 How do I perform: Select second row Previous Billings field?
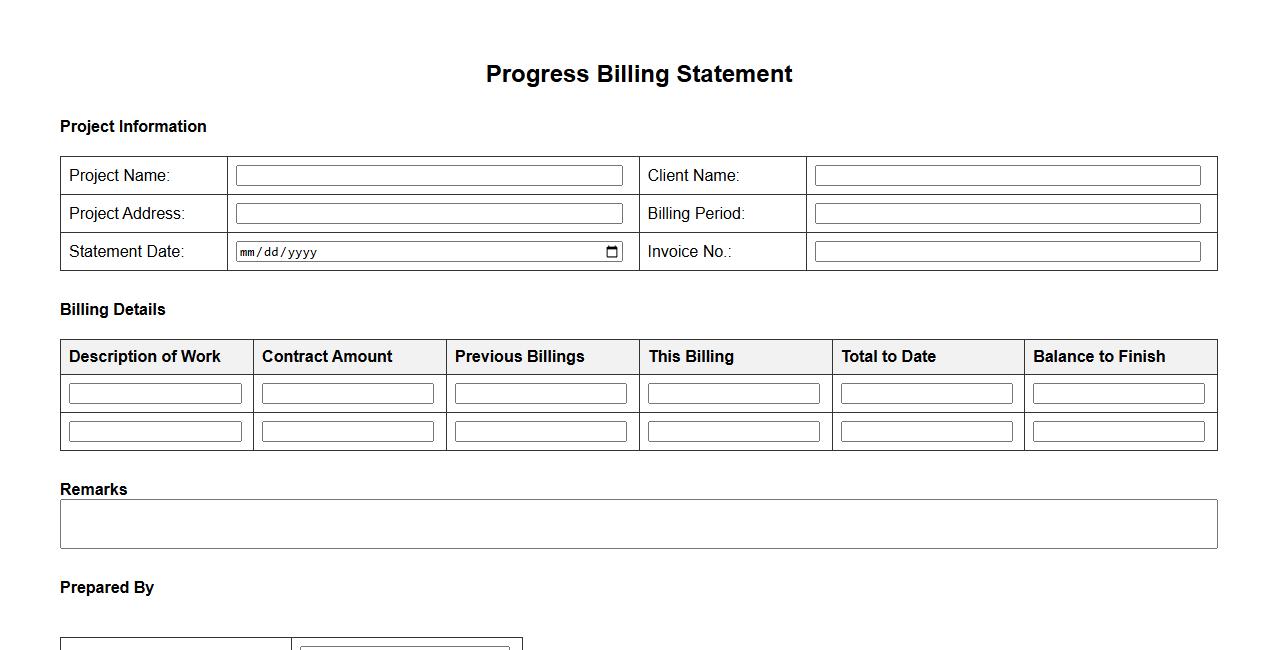point(541,432)
